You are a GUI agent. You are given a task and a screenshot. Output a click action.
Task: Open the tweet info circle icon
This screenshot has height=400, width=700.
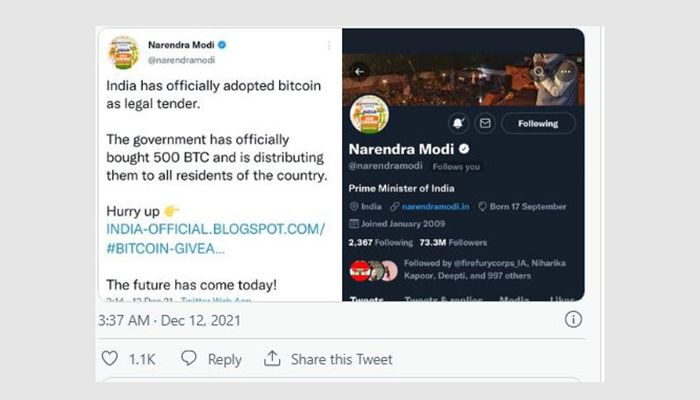click(573, 320)
